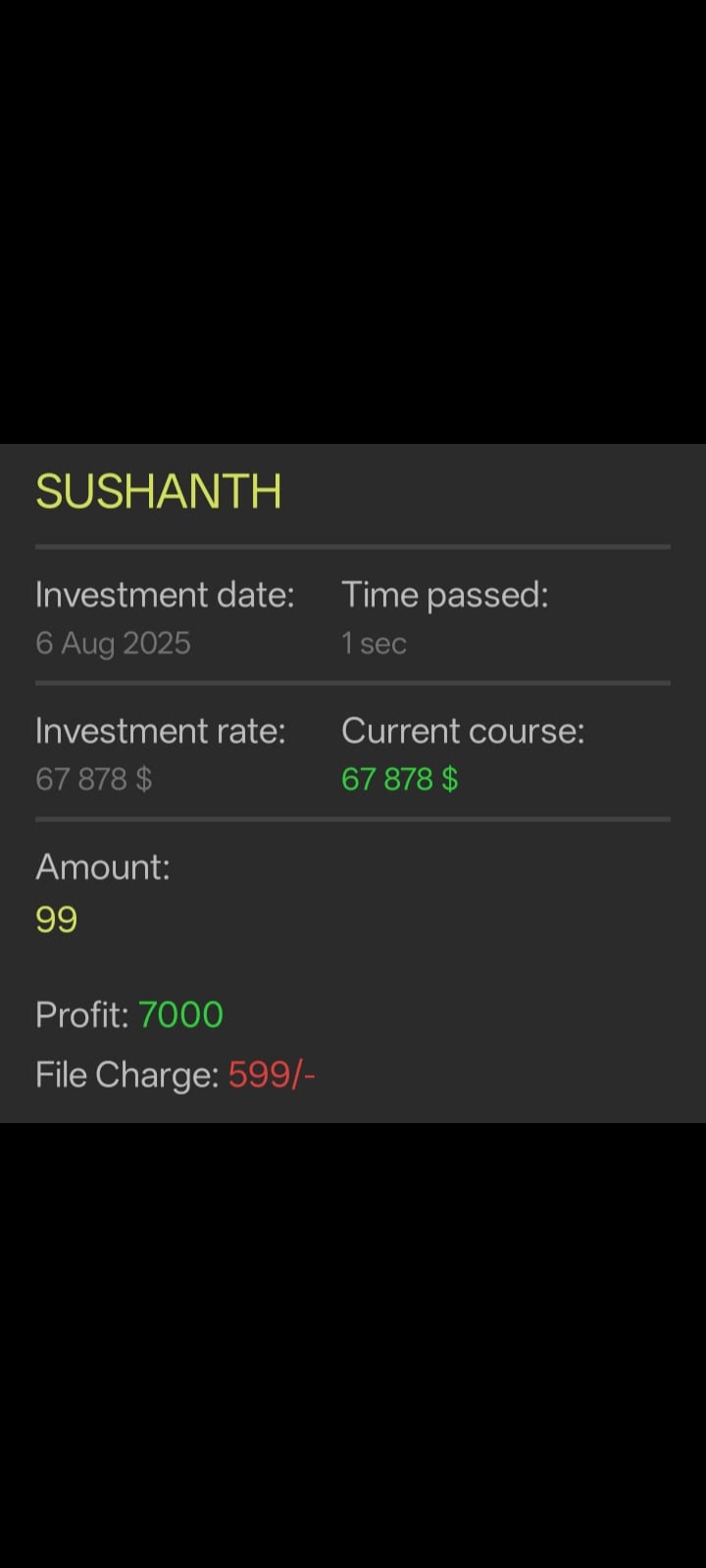Click the grey investment rate amount
Image resolution: width=706 pixels, height=1568 pixels.
click(94, 779)
